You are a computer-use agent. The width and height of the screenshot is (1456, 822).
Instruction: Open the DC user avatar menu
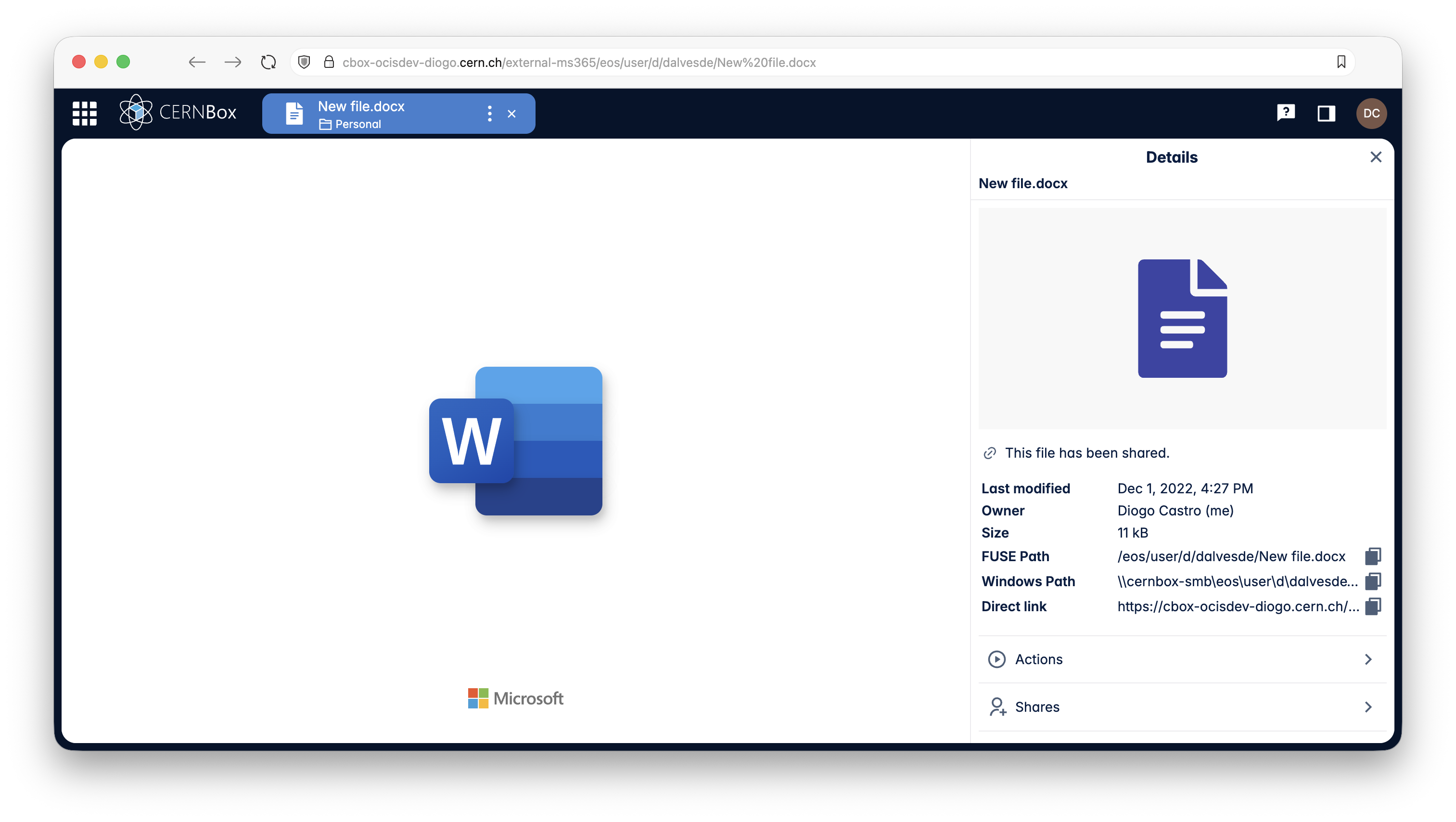click(1371, 113)
